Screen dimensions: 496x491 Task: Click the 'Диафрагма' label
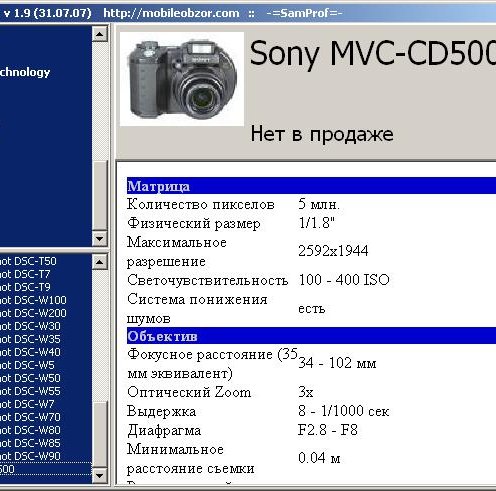click(164, 430)
